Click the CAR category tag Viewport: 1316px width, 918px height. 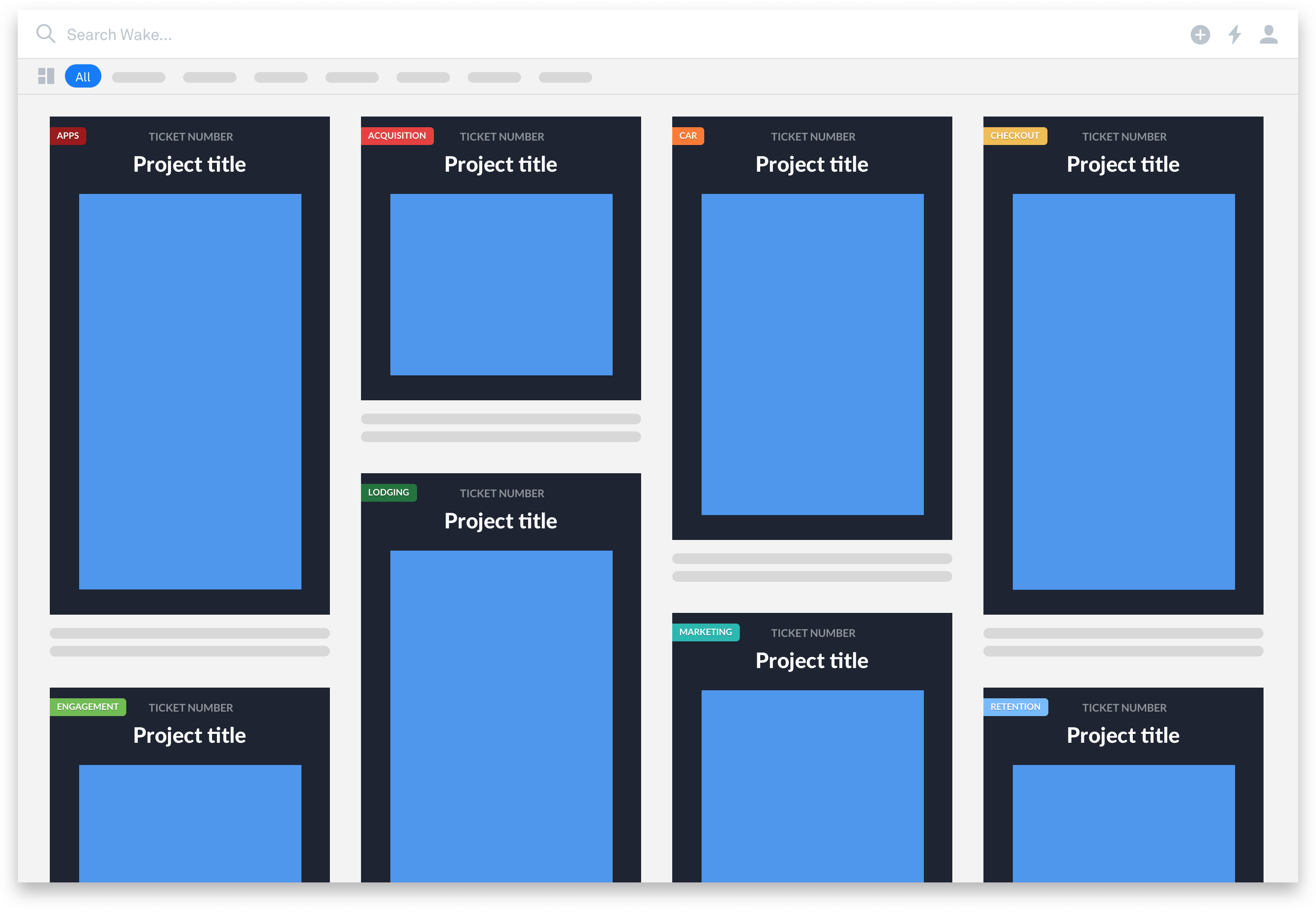pyautogui.click(x=688, y=136)
